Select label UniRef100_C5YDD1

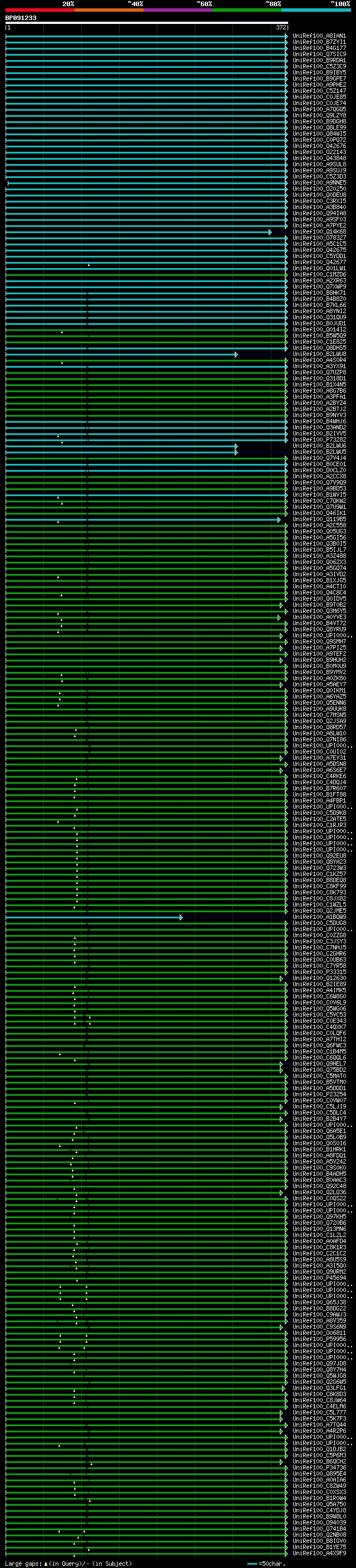(319, 256)
